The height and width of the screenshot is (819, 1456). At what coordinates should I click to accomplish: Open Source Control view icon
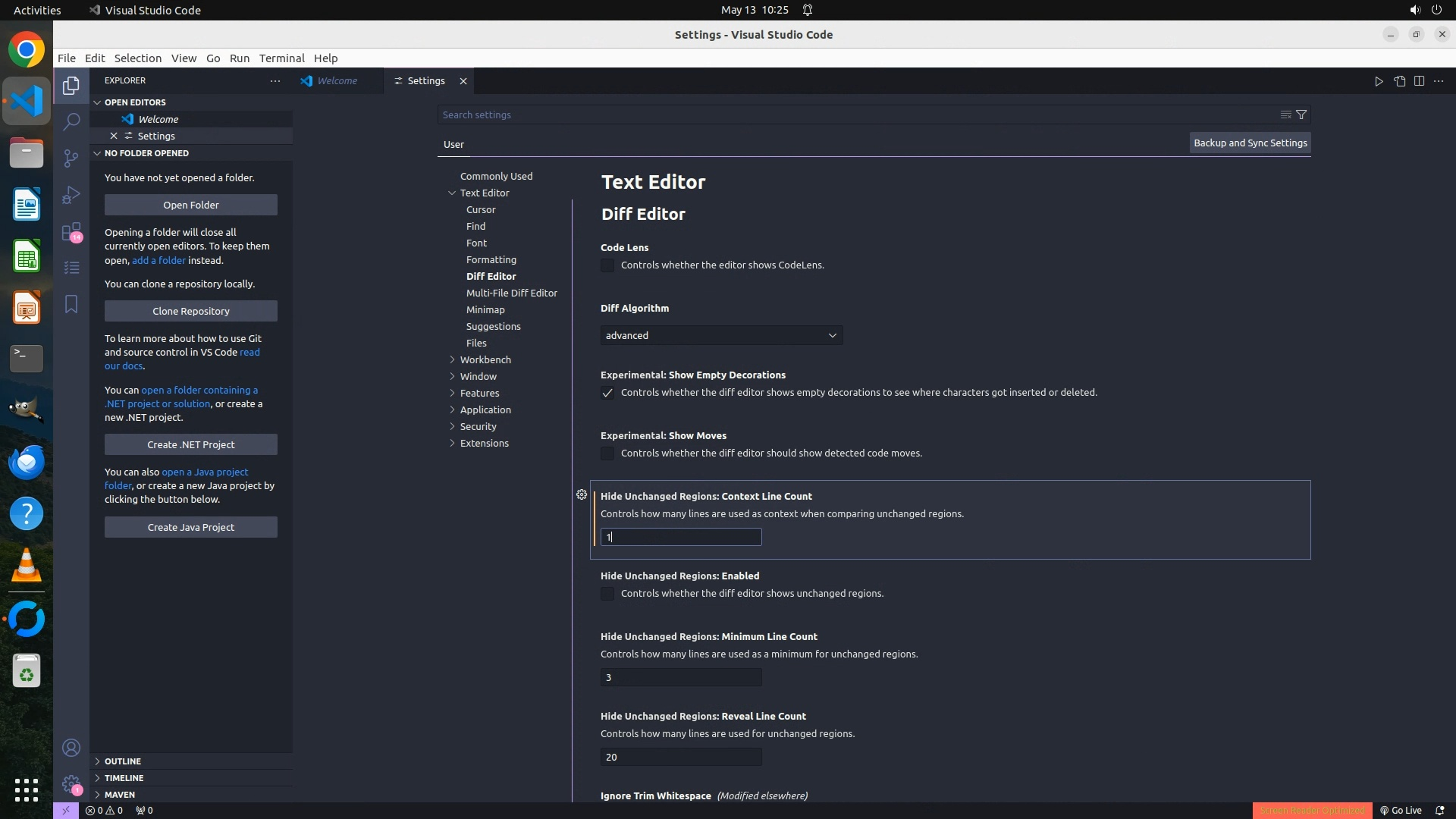click(71, 158)
